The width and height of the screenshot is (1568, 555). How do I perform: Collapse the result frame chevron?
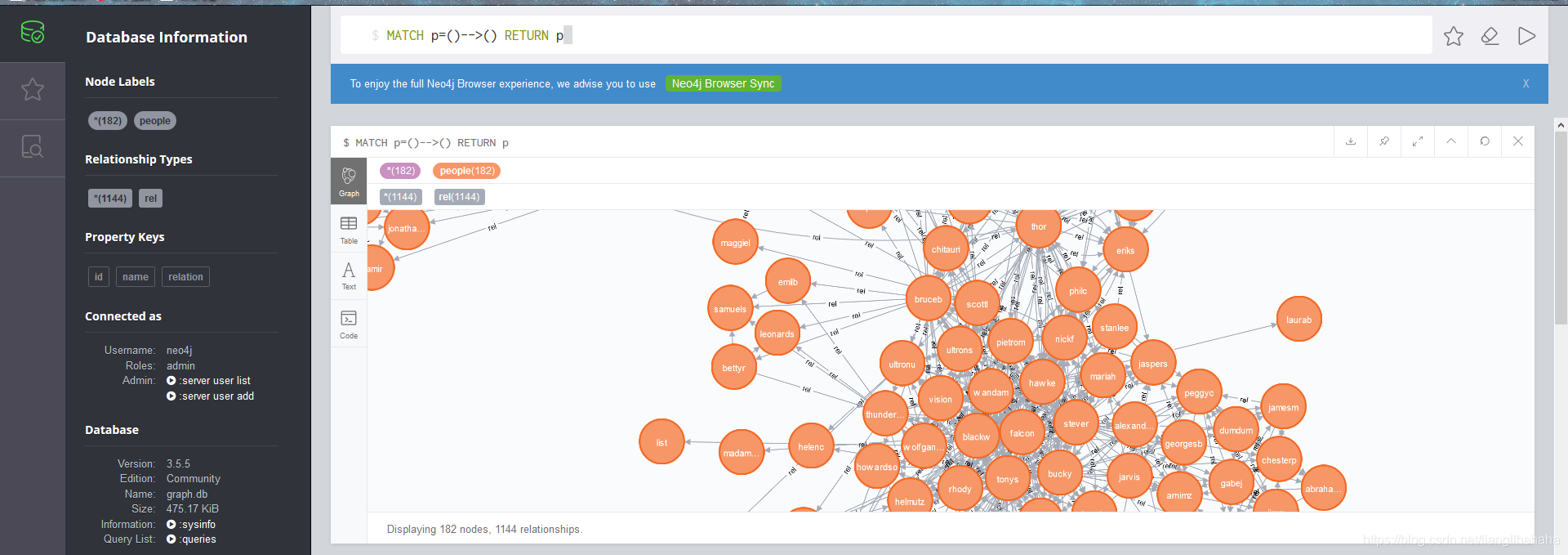coord(1451,141)
